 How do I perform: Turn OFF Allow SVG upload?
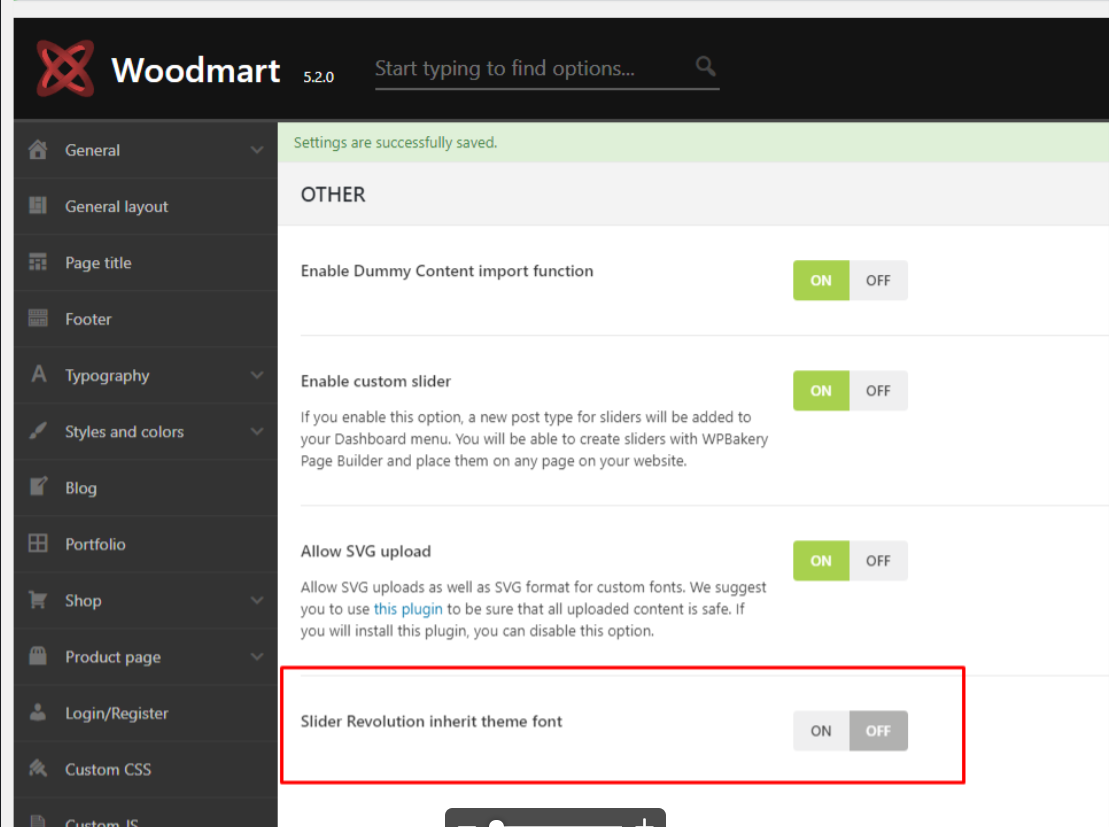[x=878, y=561]
